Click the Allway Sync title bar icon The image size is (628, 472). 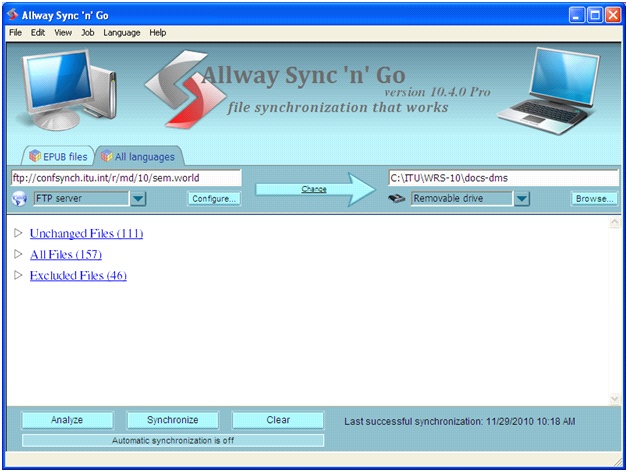(x=13, y=15)
